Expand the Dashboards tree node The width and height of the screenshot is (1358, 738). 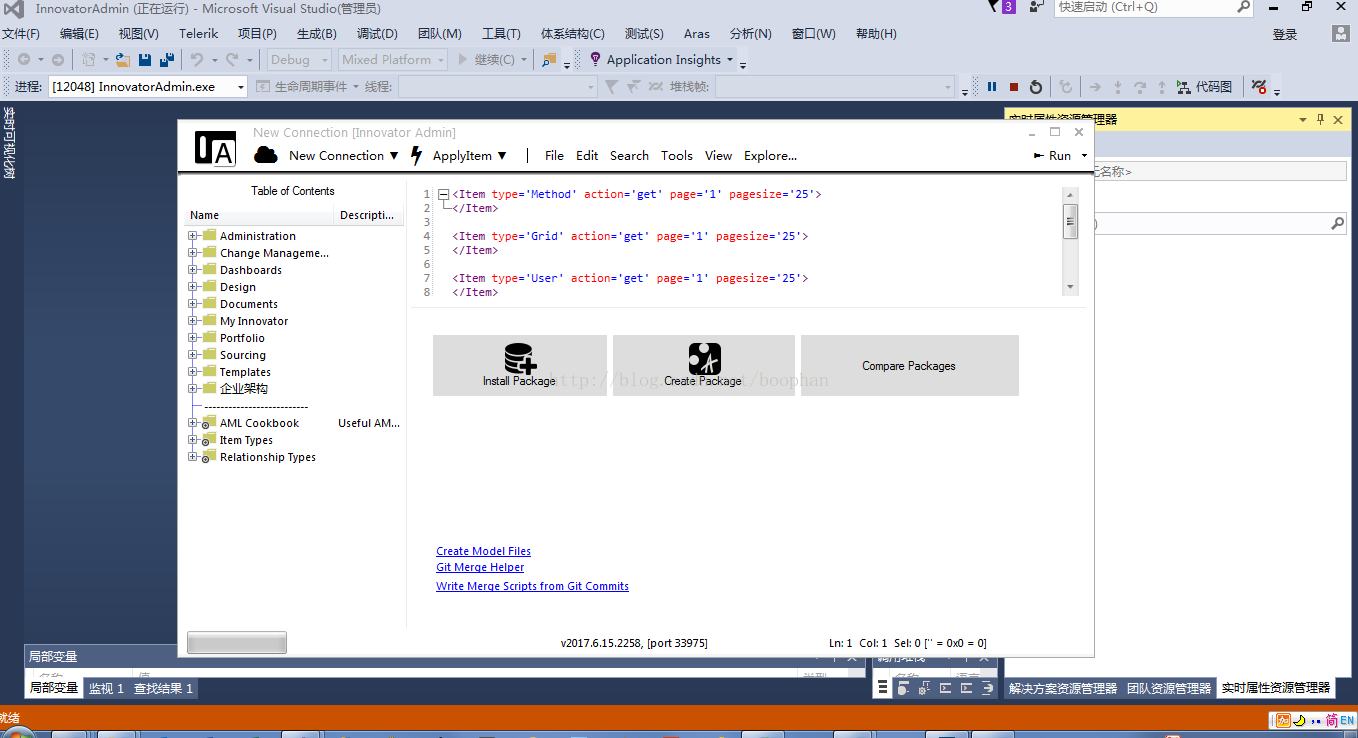(x=193, y=270)
